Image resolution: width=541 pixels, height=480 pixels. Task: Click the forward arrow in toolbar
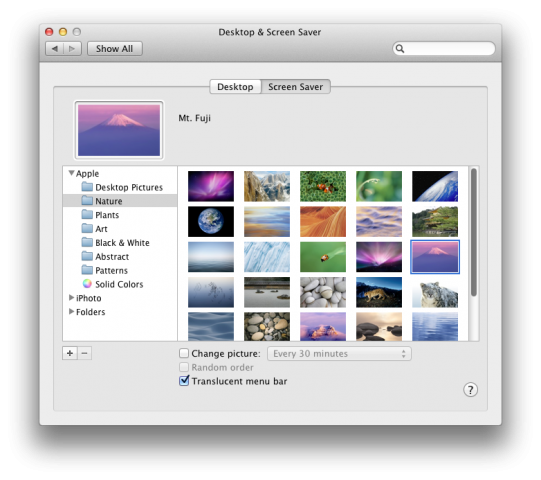pos(72,49)
